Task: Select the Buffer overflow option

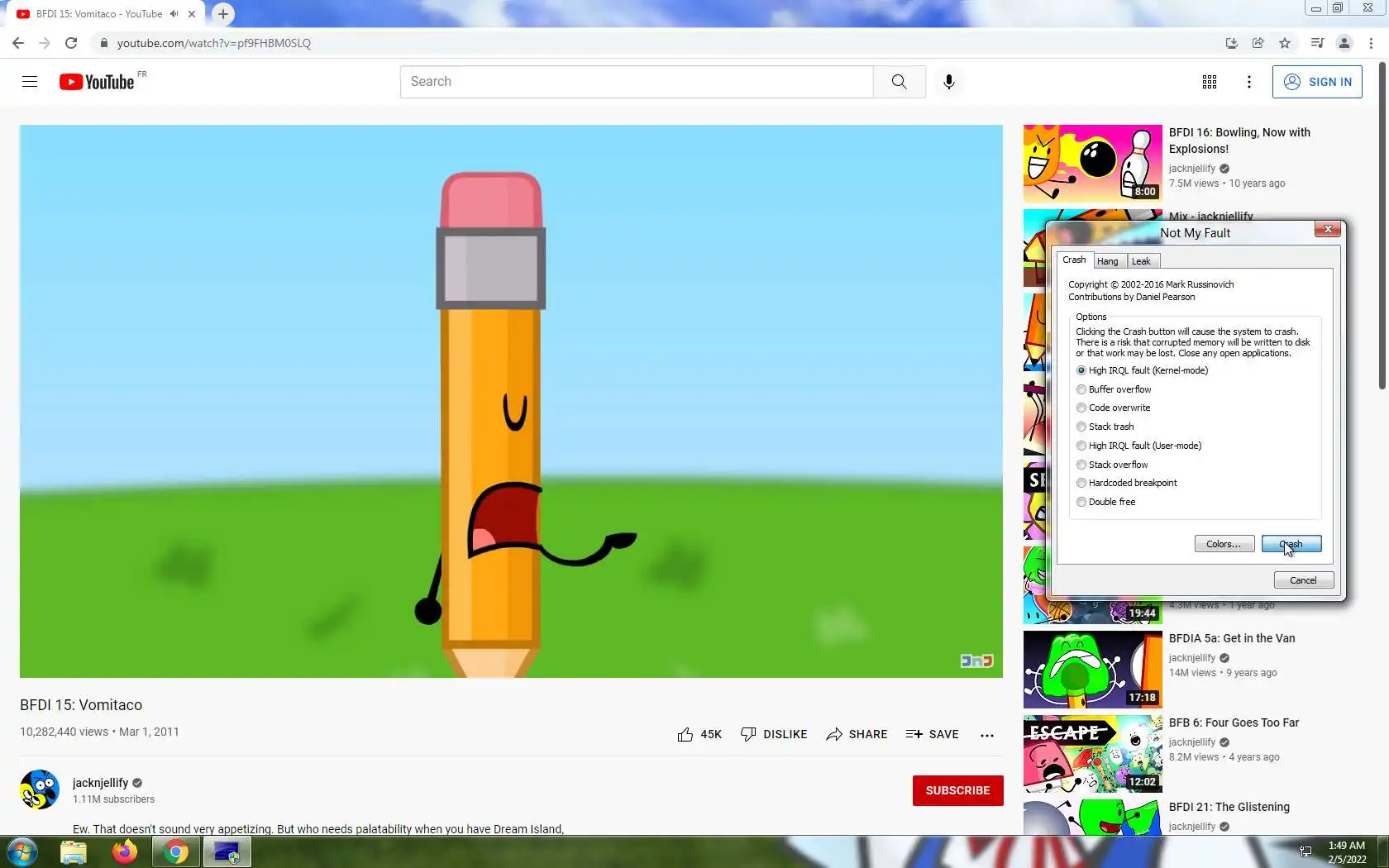Action: pos(1113,389)
